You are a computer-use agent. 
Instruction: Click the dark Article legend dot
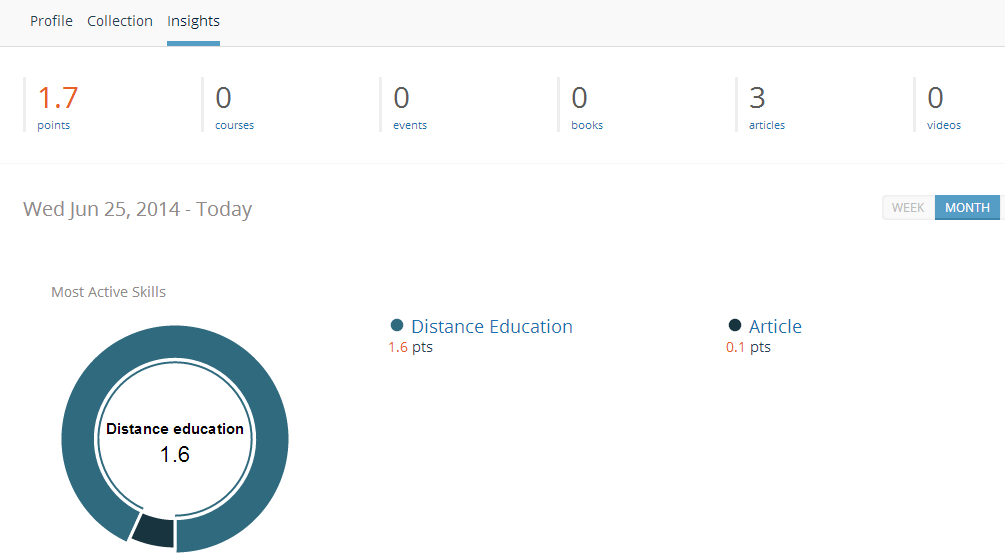point(735,326)
